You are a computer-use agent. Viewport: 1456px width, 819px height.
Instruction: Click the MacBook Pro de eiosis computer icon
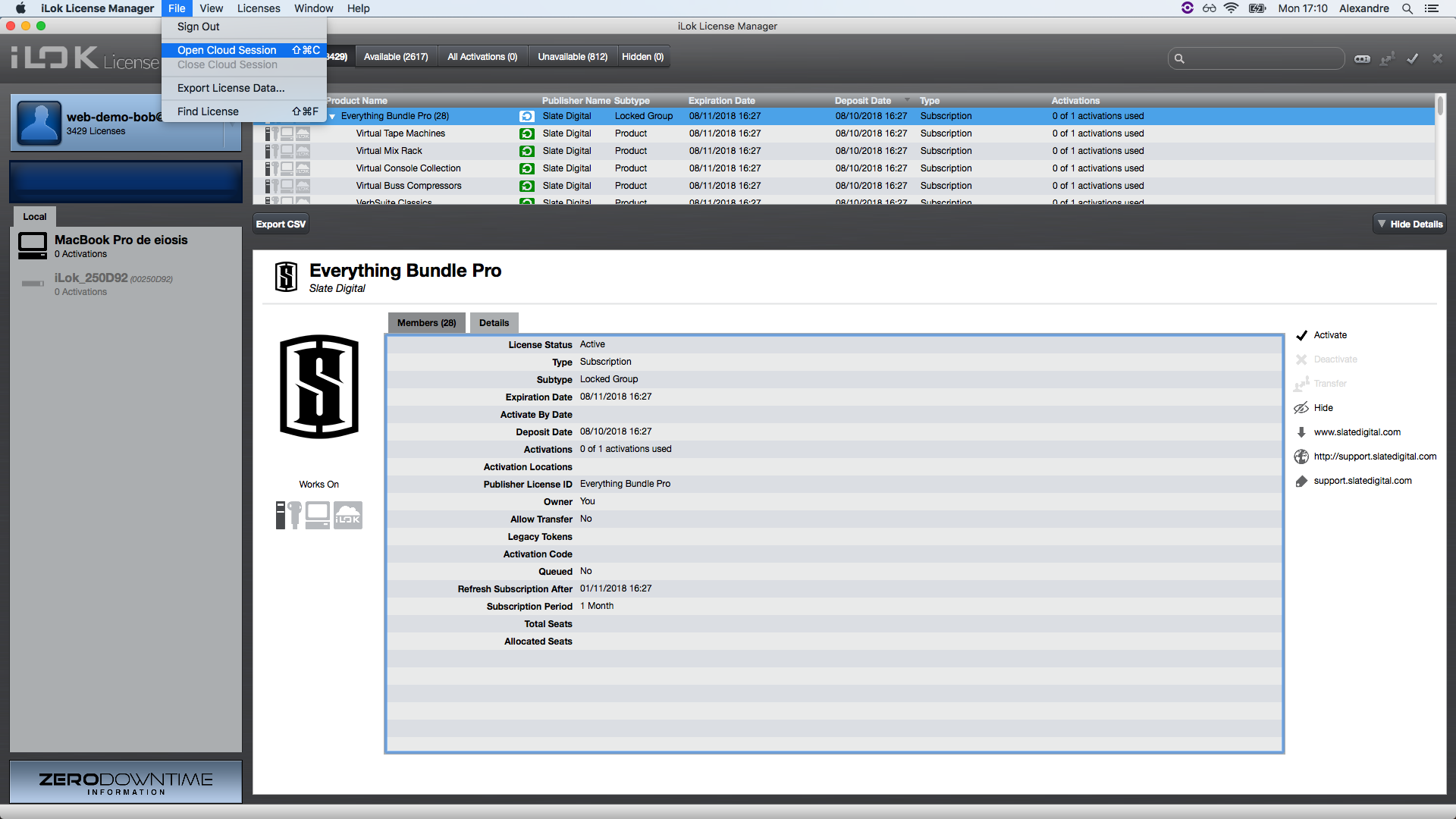tap(33, 246)
